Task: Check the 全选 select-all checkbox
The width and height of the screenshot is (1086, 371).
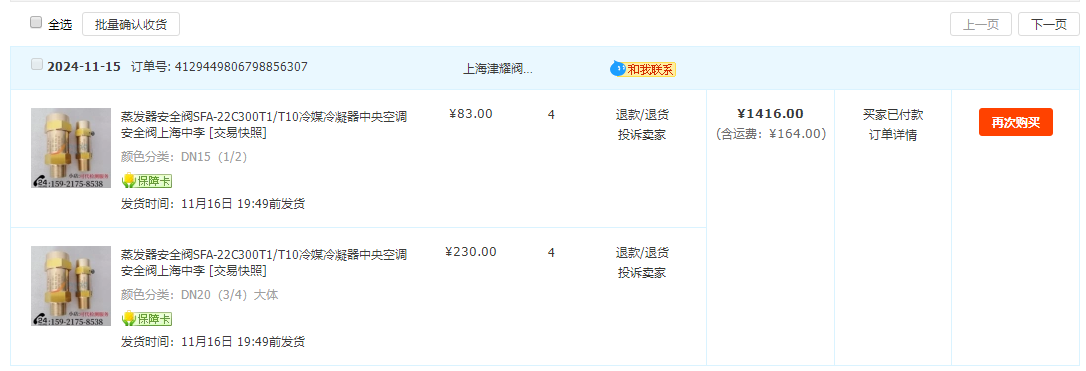Action: (36, 23)
